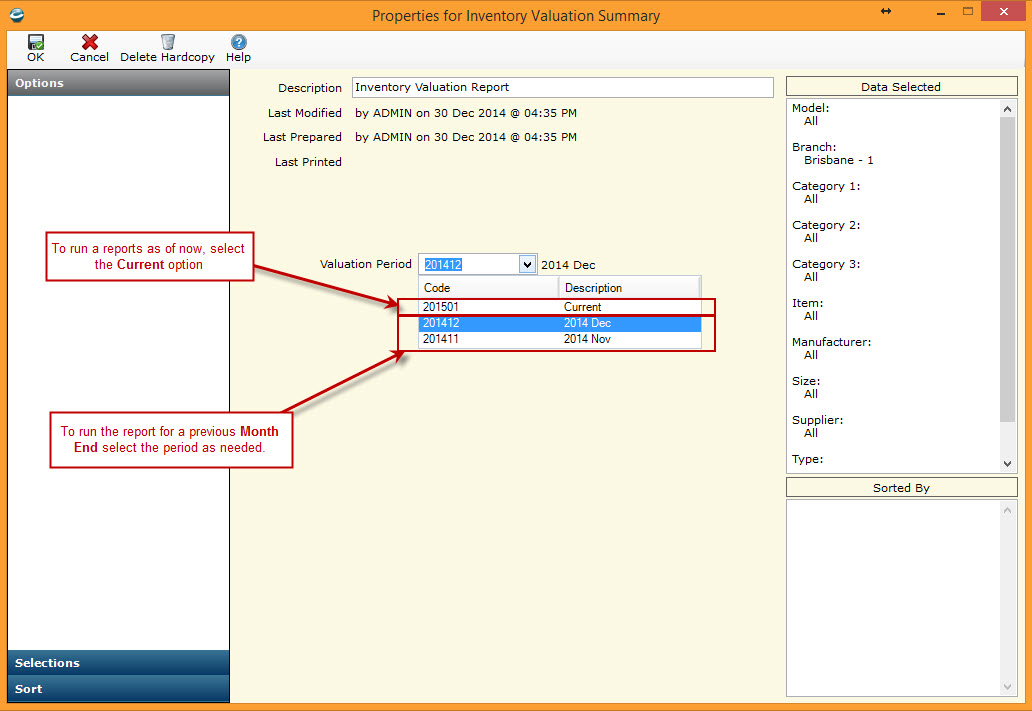The image size is (1032, 711).
Task: Click the Type: entry in Data Selected
Action: click(808, 459)
